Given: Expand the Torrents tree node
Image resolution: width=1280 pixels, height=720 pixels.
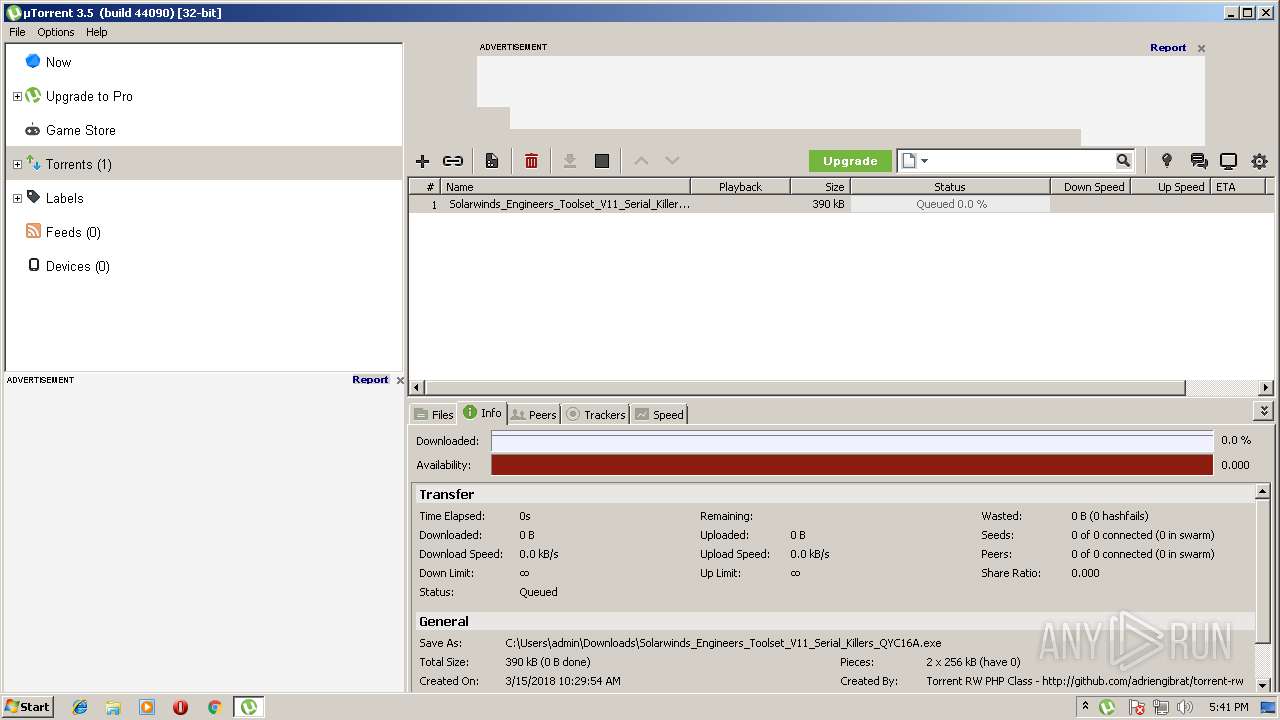Looking at the screenshot, I should tap(17, 165).
